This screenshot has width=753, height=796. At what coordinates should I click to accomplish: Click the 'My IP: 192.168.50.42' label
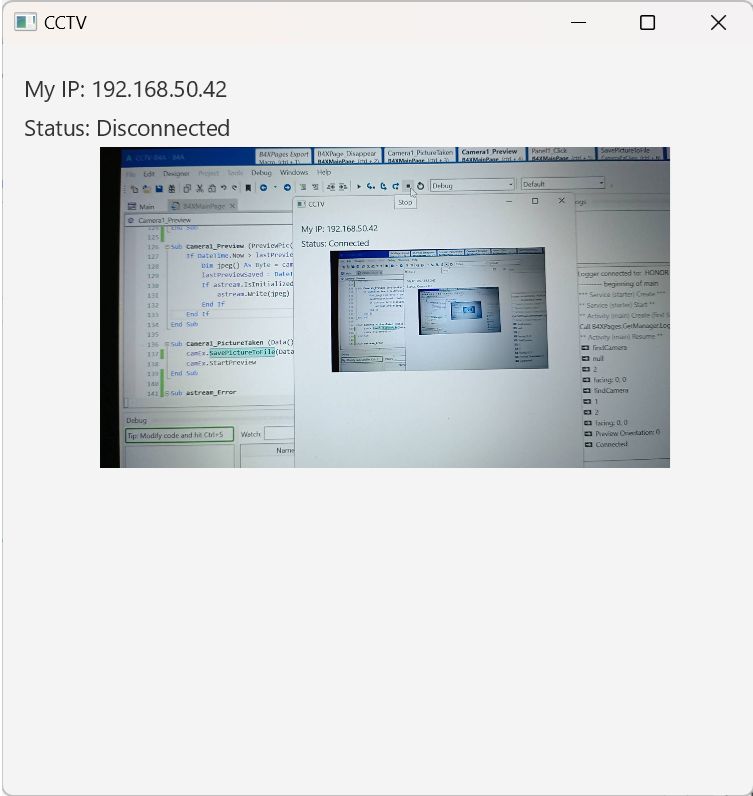(125, 89)
